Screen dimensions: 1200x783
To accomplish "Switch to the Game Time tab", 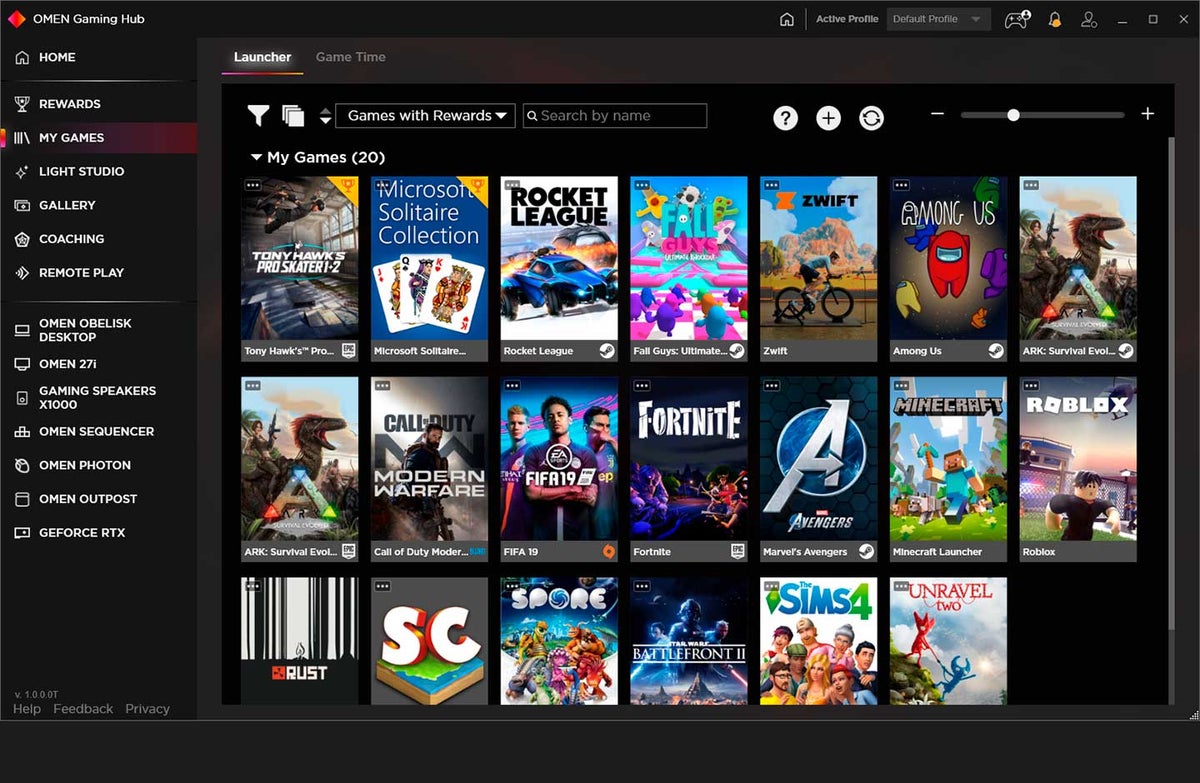I will tap(350, 57).
